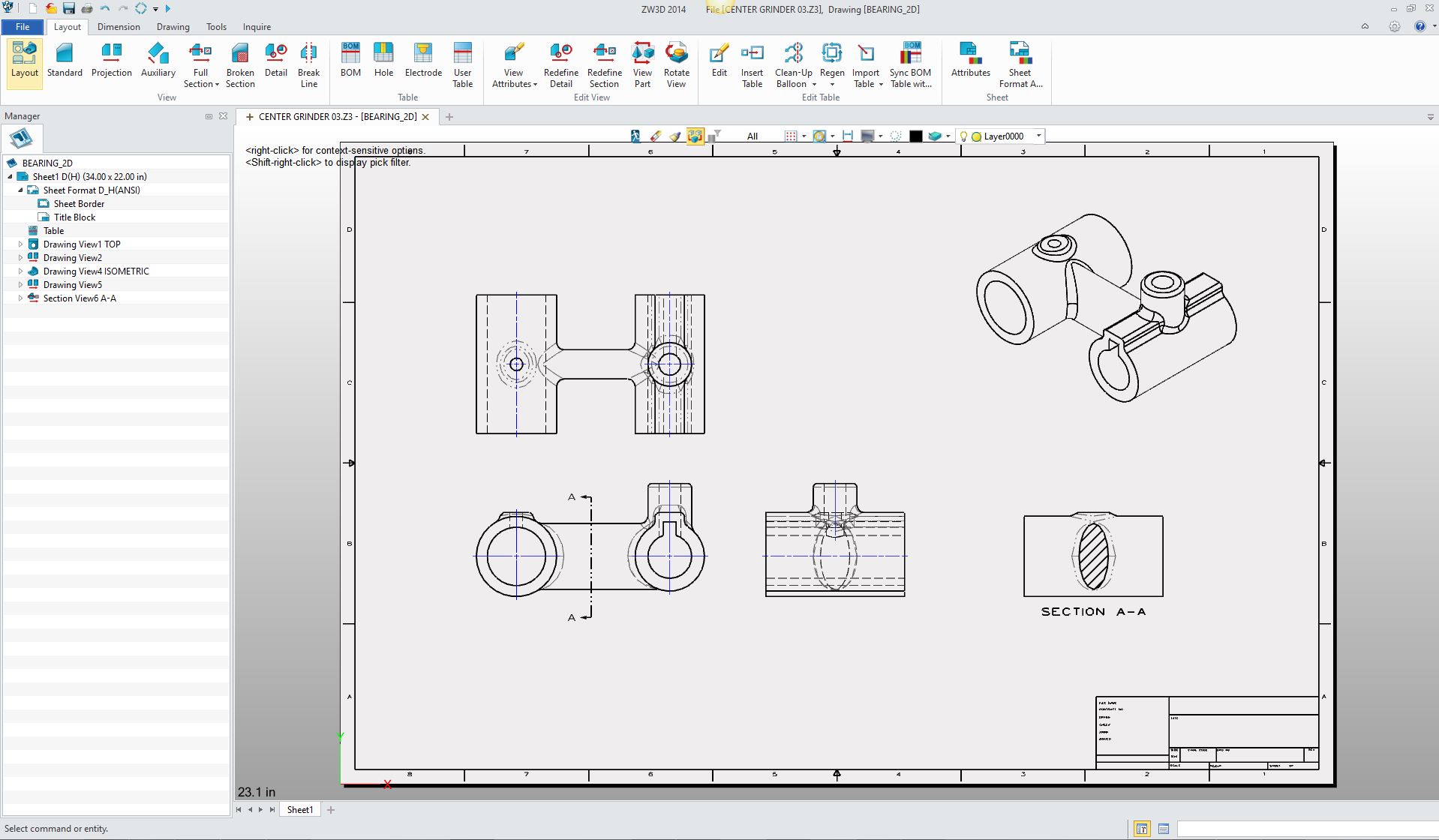Expand the Drawing View2 node
The image size is (1439, 840).
click(20, 258)
